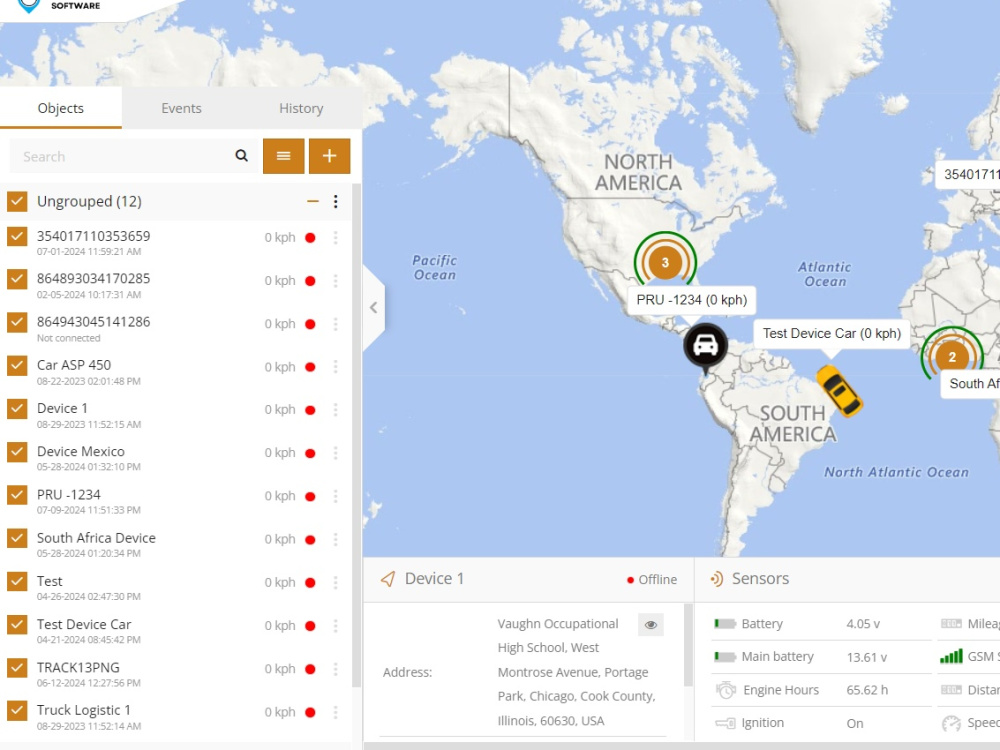Select Truck Logistic 1 in list
The width and height of the screenshot is (1000, 750).
pyautogui.click(x=84, y=710)
